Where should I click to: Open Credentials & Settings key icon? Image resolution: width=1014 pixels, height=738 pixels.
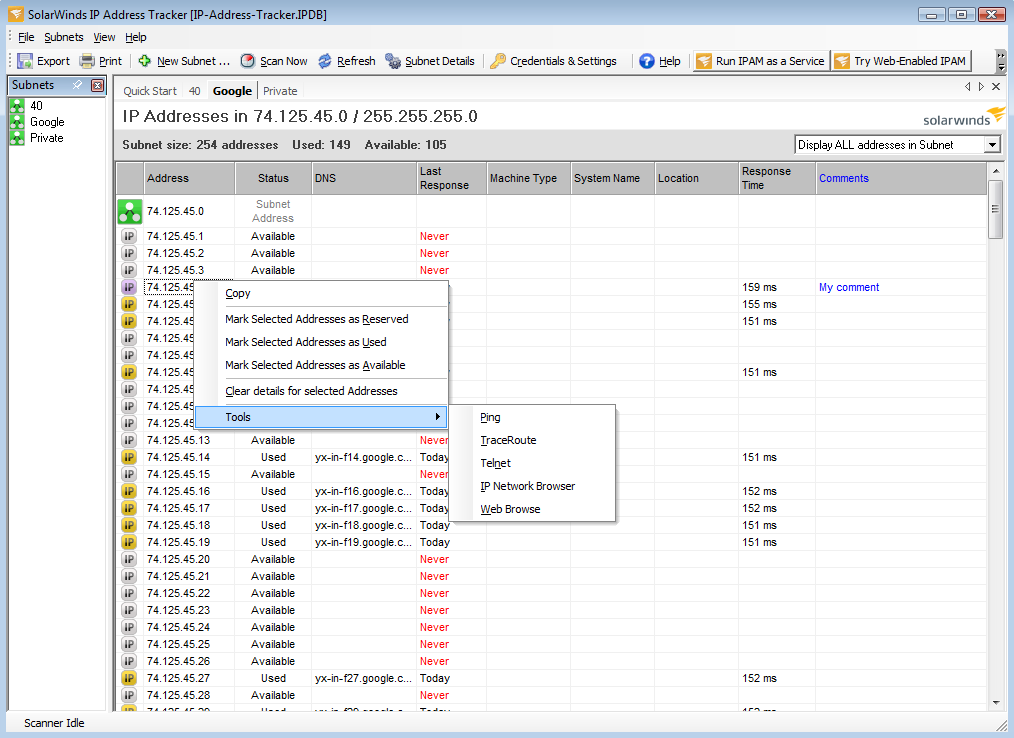click(x=497, y=61)
